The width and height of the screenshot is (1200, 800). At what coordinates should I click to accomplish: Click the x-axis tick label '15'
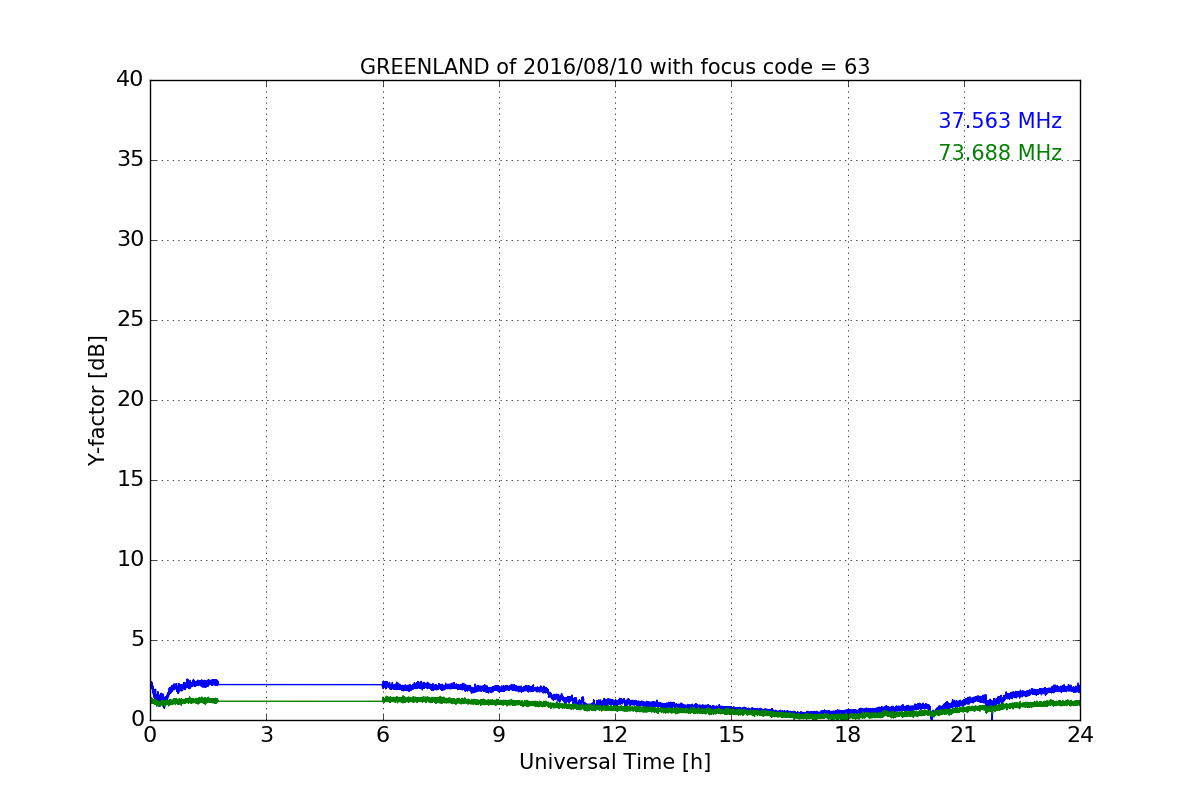coord(731,735)
